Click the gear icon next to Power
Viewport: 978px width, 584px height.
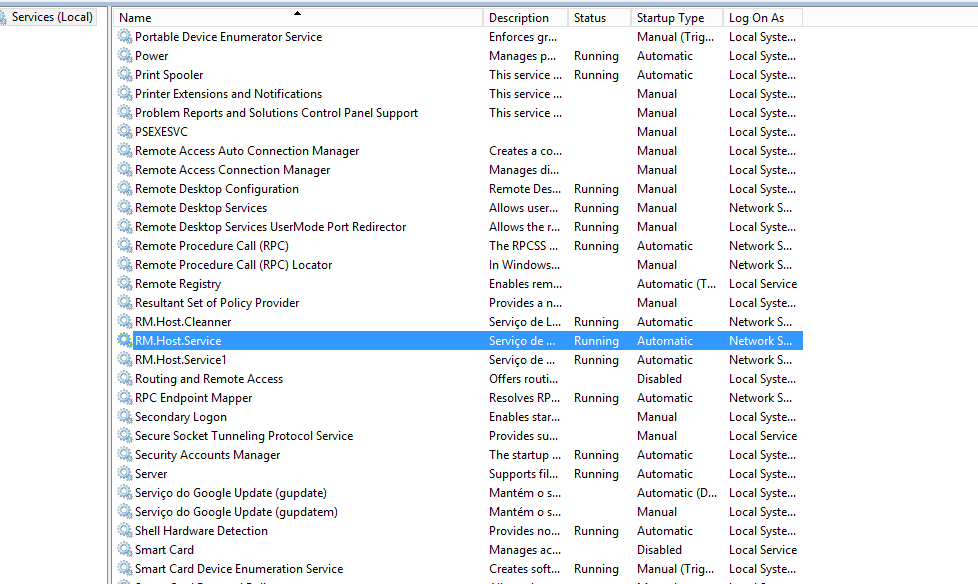click(125, 56)
